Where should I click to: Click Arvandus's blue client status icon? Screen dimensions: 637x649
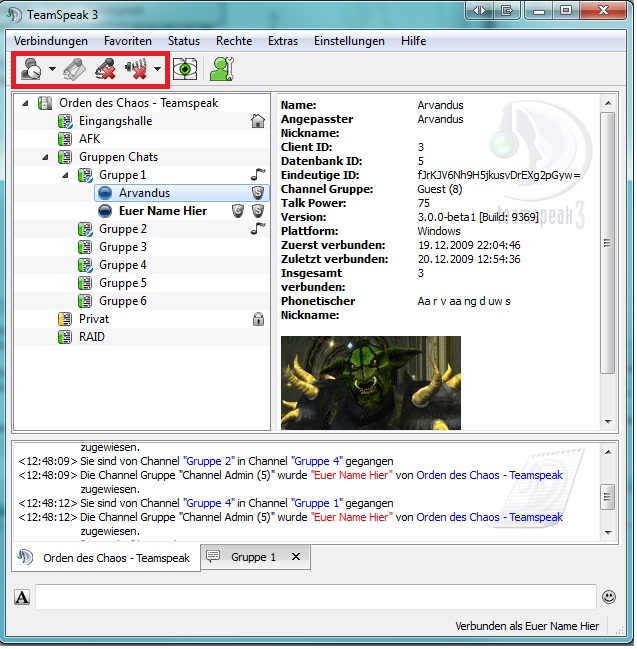click(106, 193)
